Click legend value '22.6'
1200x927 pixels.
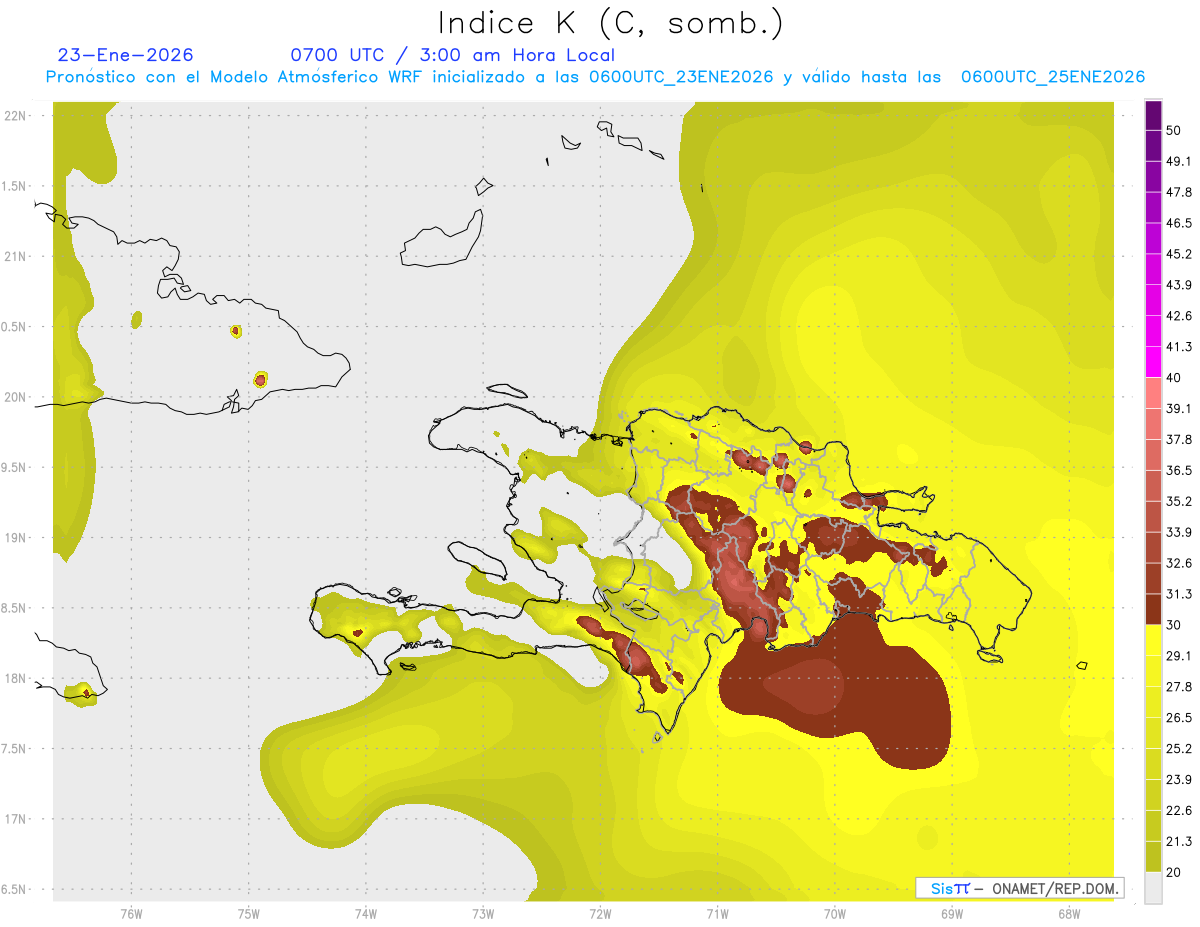click(1179, 811)
